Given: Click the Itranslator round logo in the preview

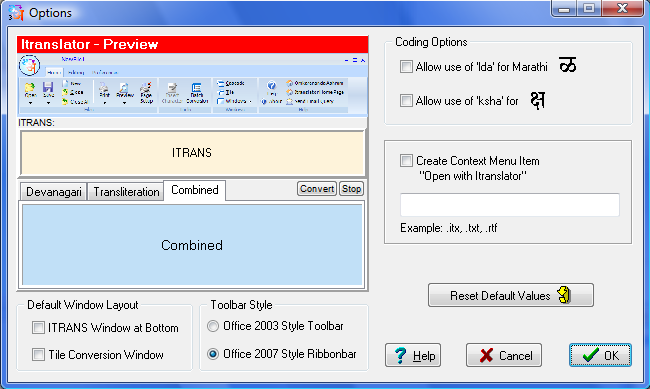Looking at the screenshot, I should 29,65.
